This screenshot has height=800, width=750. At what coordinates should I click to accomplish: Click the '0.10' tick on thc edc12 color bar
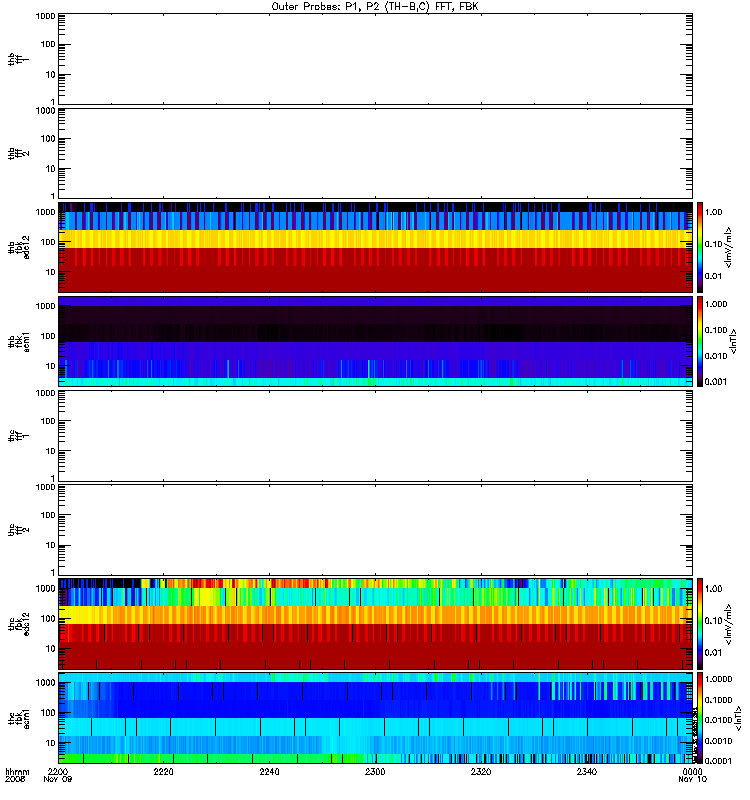(x=714, y=620)
